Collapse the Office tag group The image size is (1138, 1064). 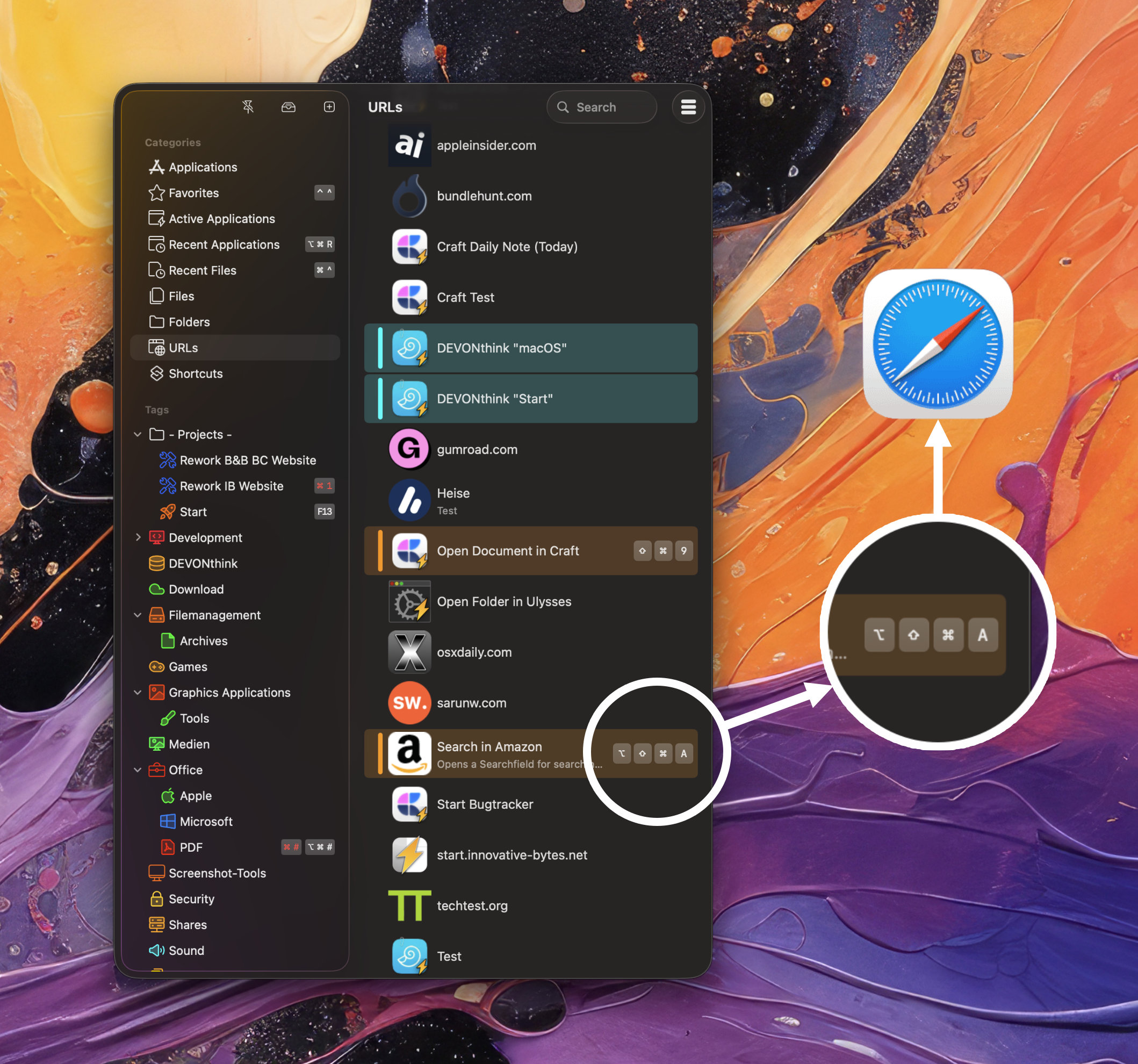[x=138, y=770]
